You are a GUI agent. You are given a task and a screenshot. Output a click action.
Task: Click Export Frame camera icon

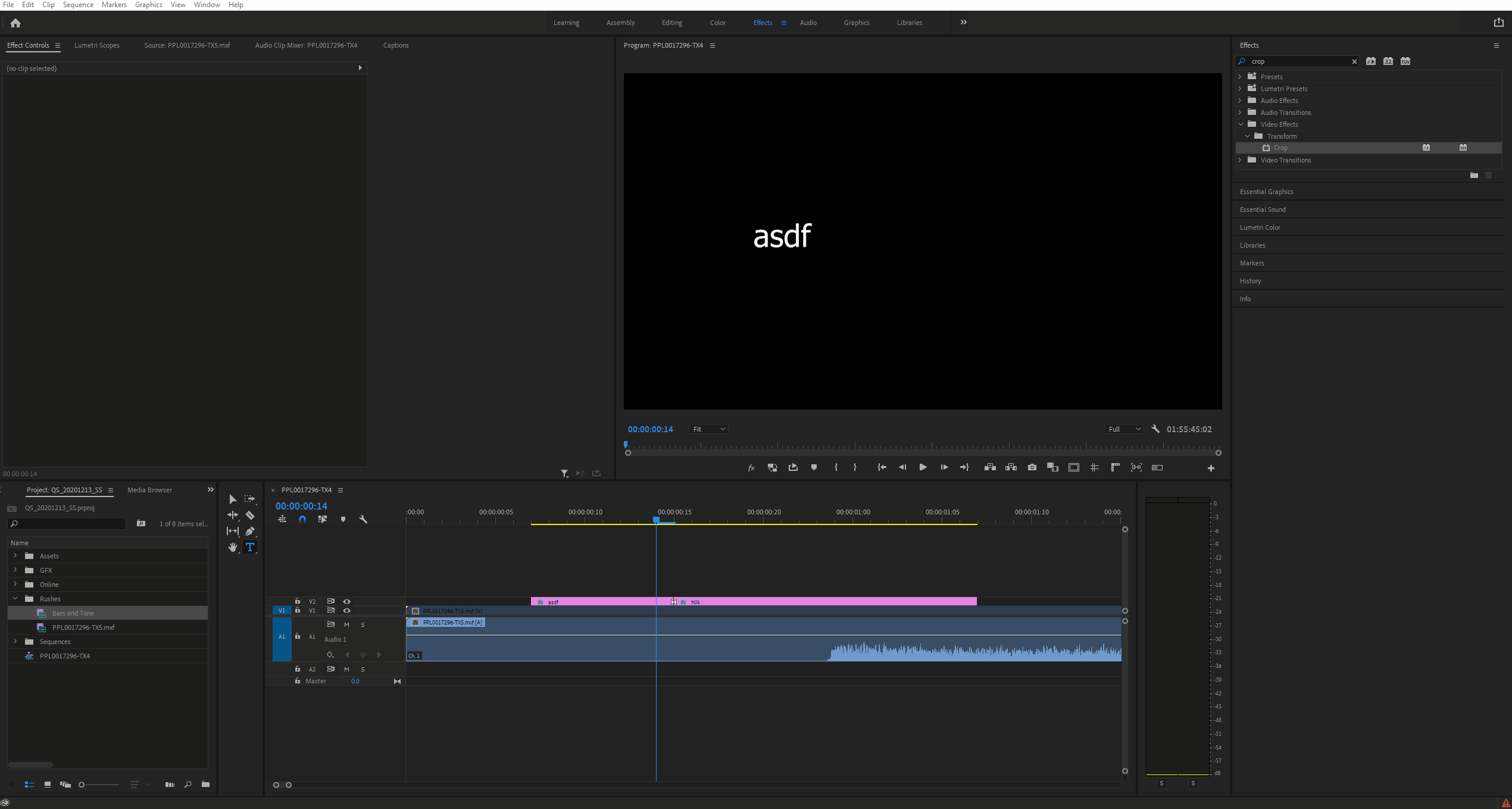coord(1032,467)
